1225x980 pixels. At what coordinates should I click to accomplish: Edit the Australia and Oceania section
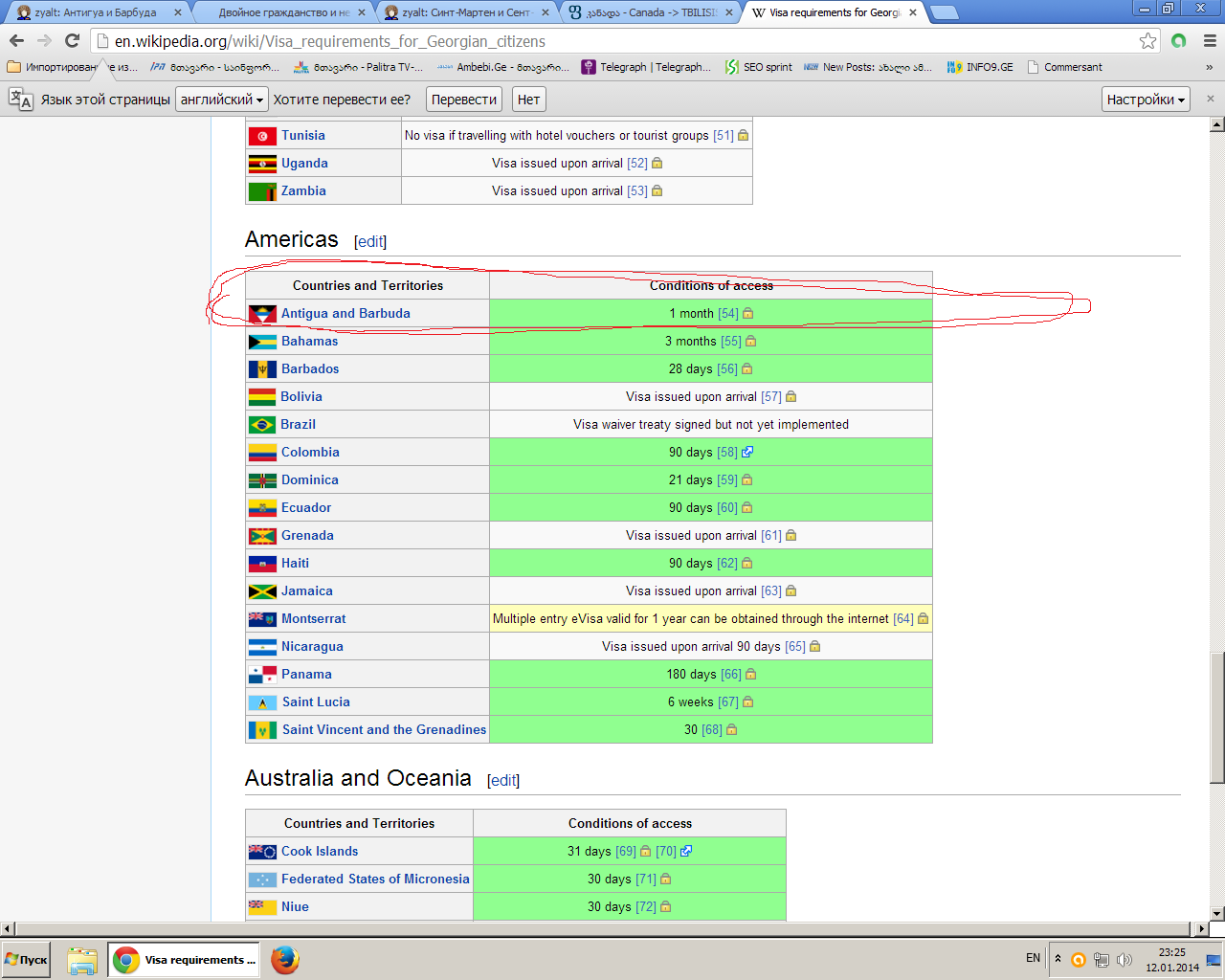[503, 780]
